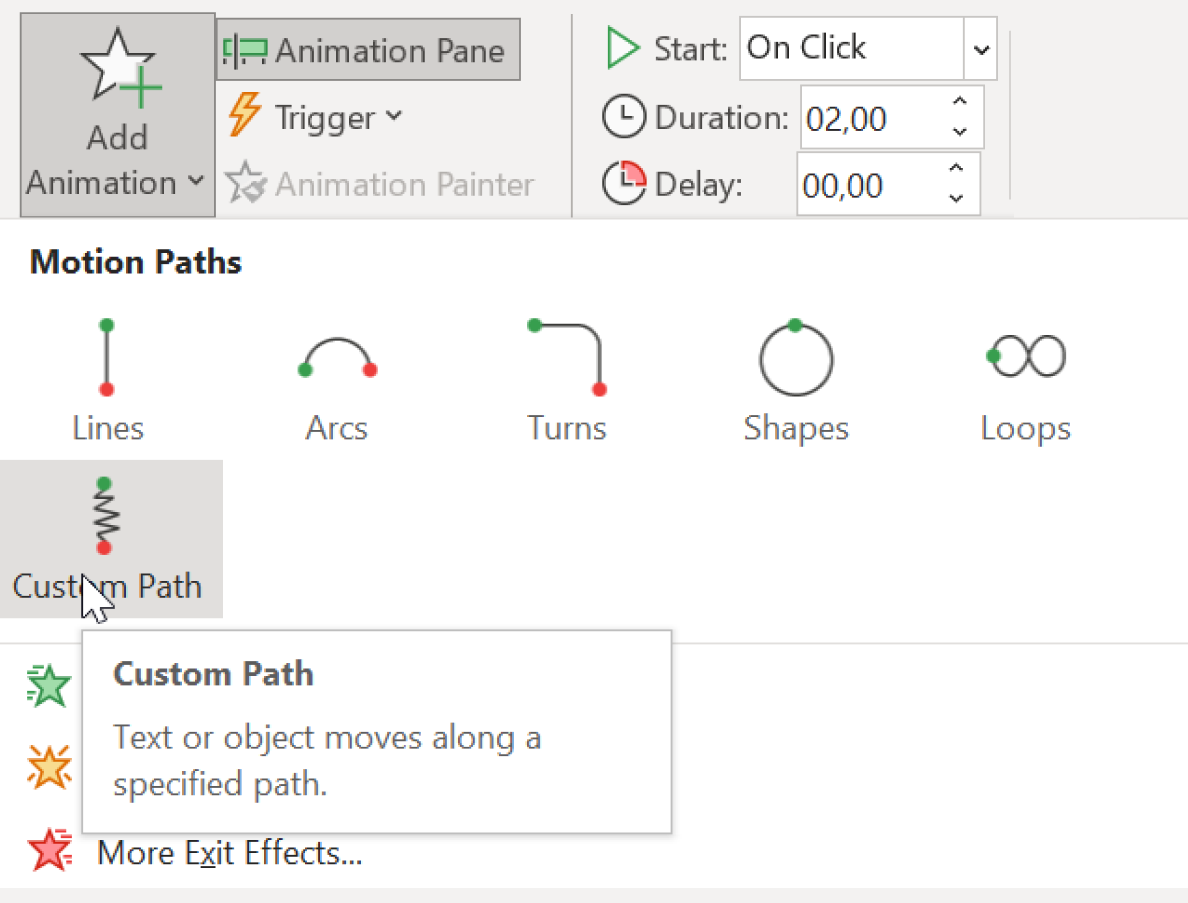The image size is (1188, 903).
Task: Select the Shapes motion path
Action: coord(795,380)
